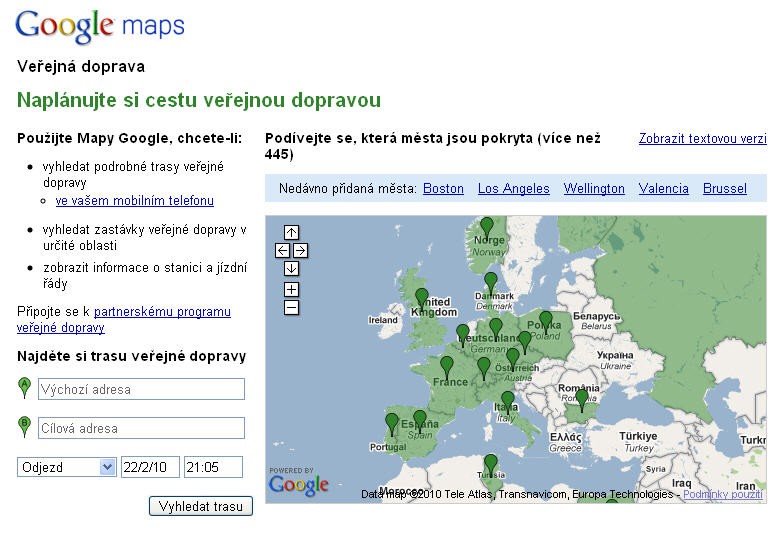Pan the map left with the arrow button
The image size is (778, 536).
pyautogui.click(x=282, y=251)
